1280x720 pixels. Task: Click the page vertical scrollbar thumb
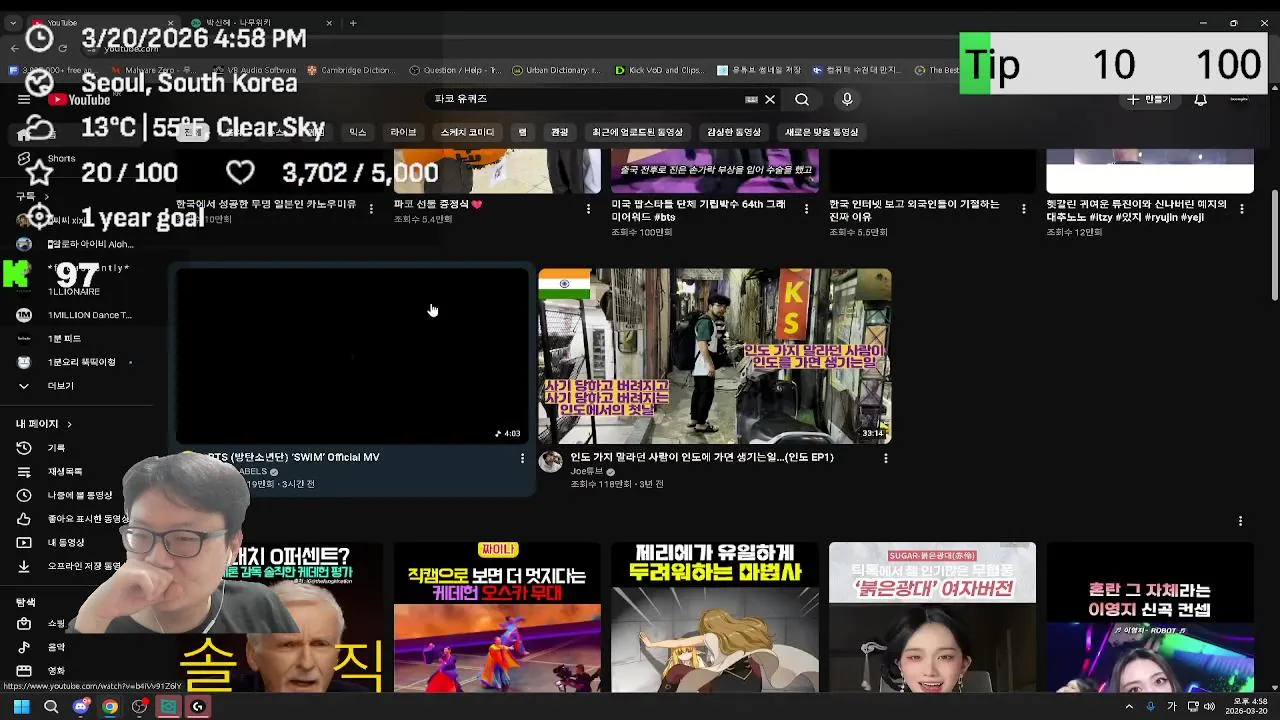(x=1274, y=243)
